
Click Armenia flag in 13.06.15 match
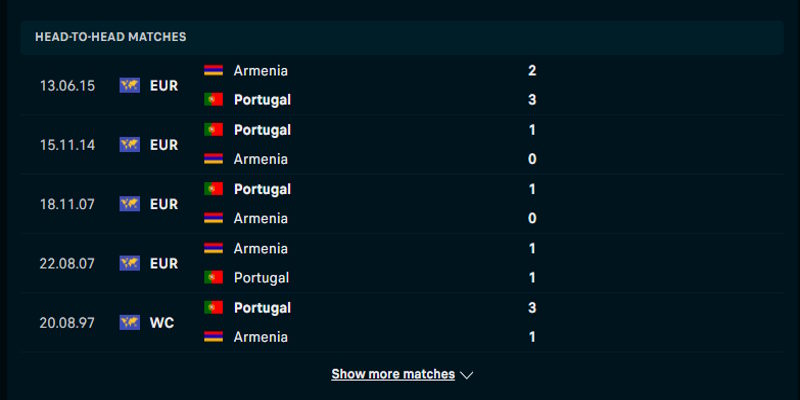[x=213, y=71]
